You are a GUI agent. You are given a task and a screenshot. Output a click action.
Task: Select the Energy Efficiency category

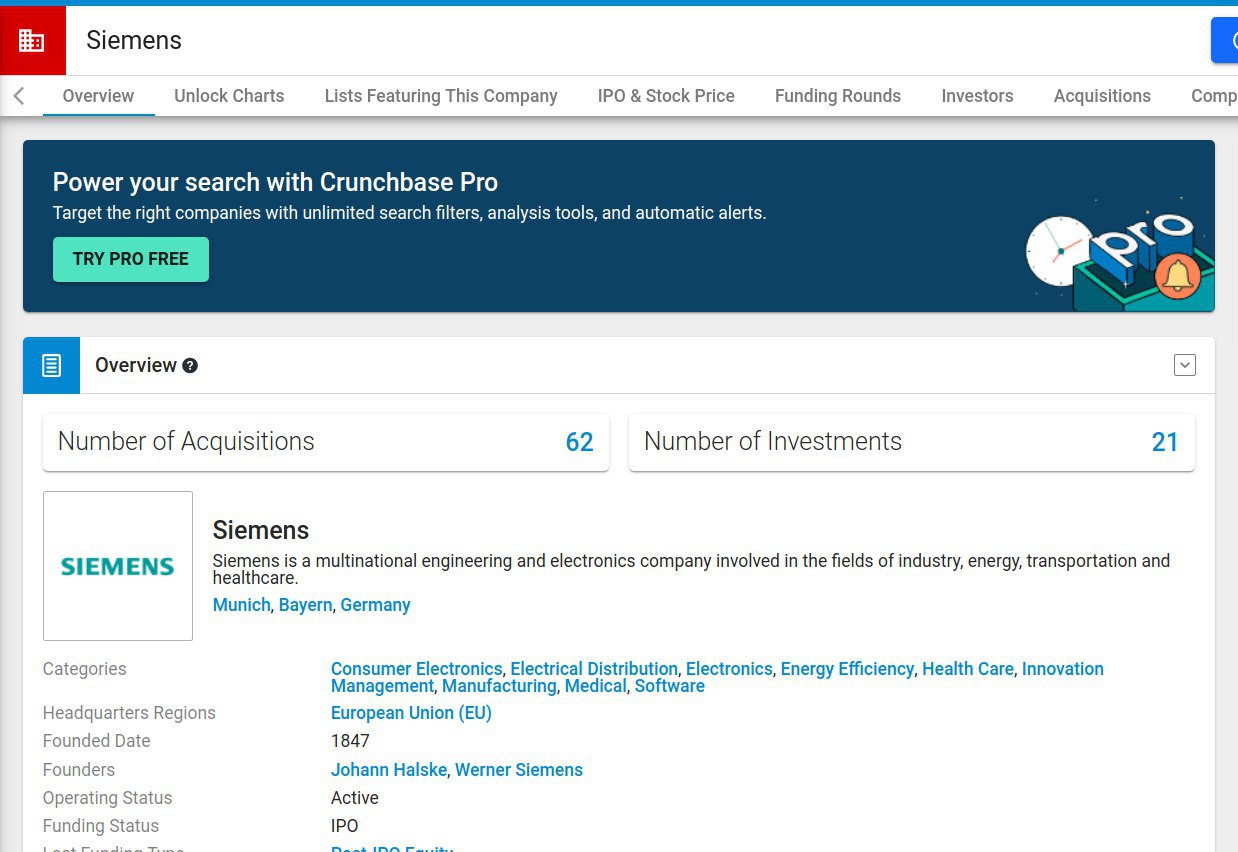click(847, 669)
